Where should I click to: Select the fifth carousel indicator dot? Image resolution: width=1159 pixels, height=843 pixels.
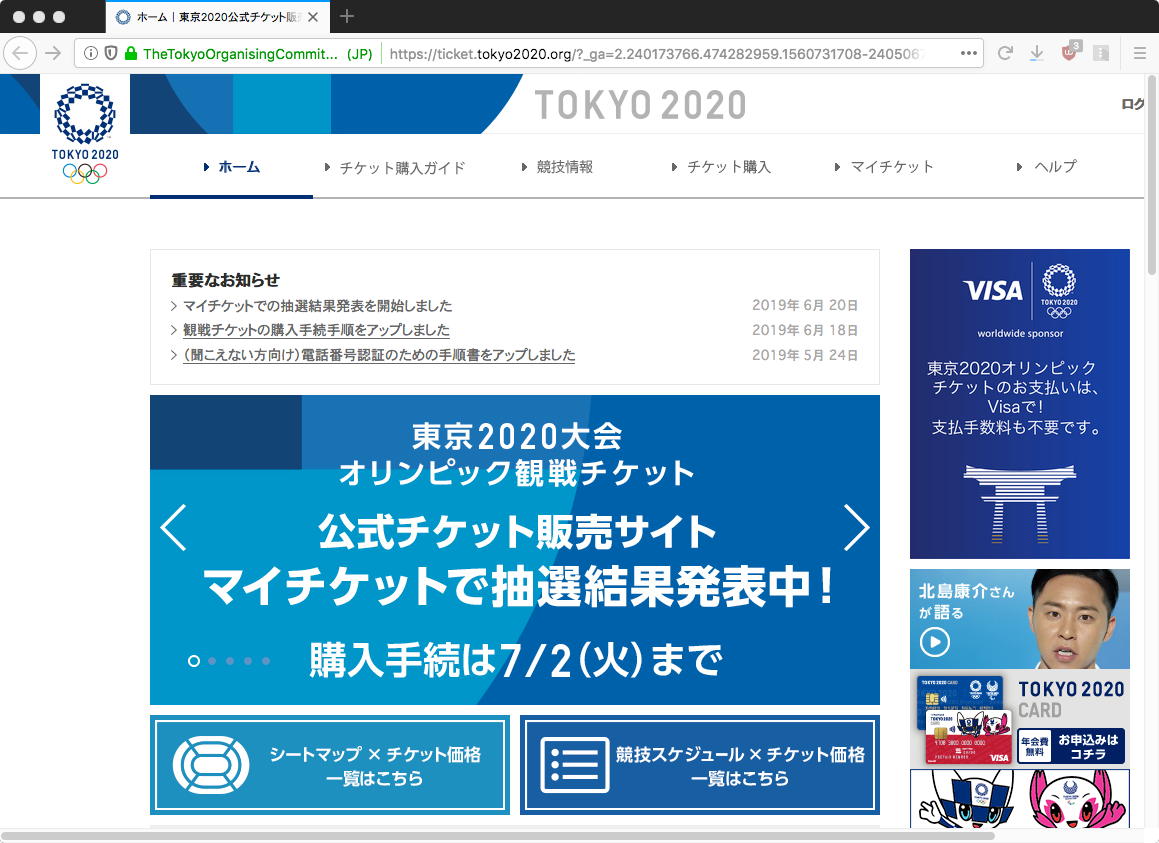coord(266,661)
